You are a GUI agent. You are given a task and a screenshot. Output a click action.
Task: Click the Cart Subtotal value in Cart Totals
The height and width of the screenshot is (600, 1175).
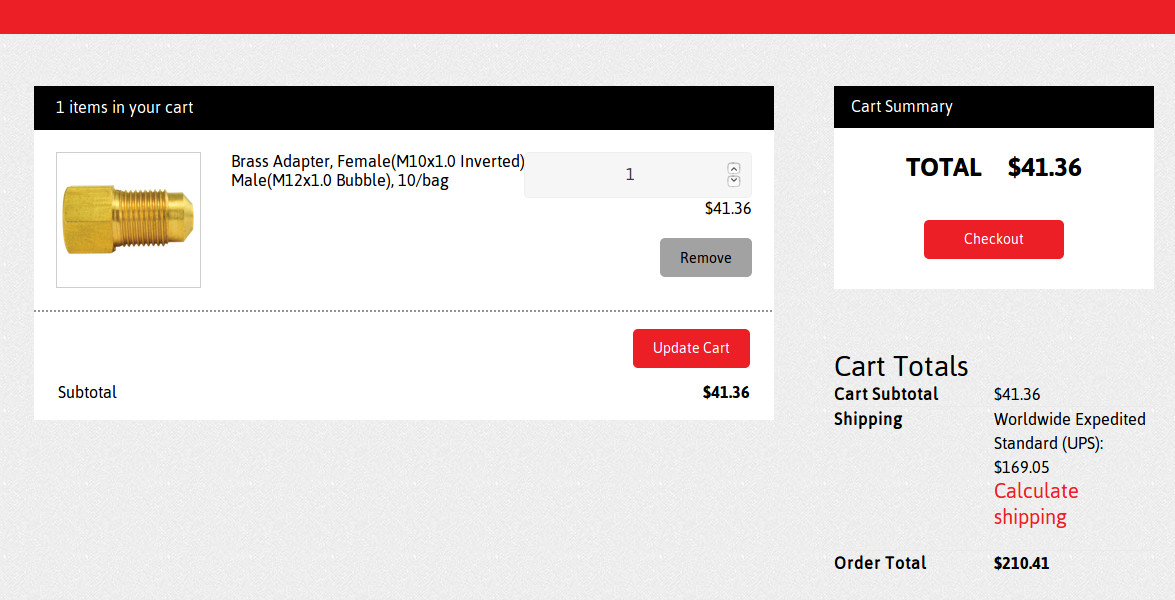tap(1016, 395)
